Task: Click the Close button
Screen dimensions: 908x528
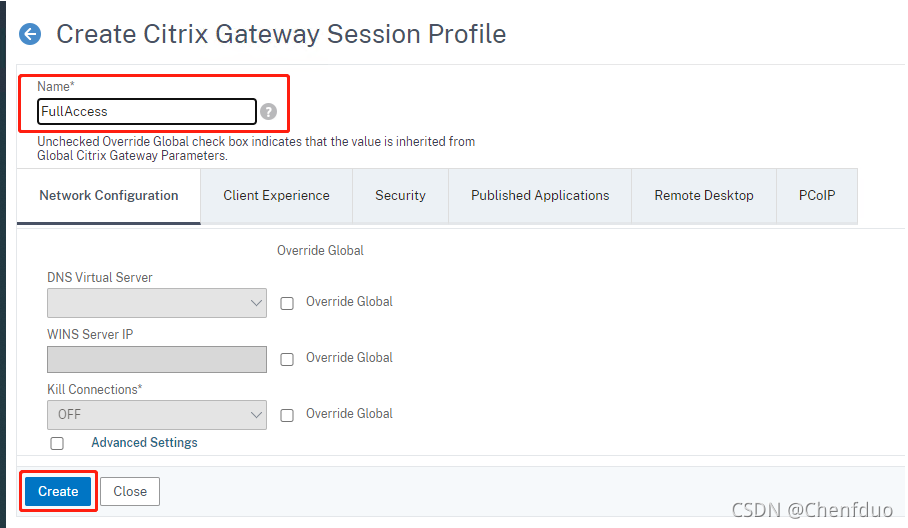Action: point(130,492)
